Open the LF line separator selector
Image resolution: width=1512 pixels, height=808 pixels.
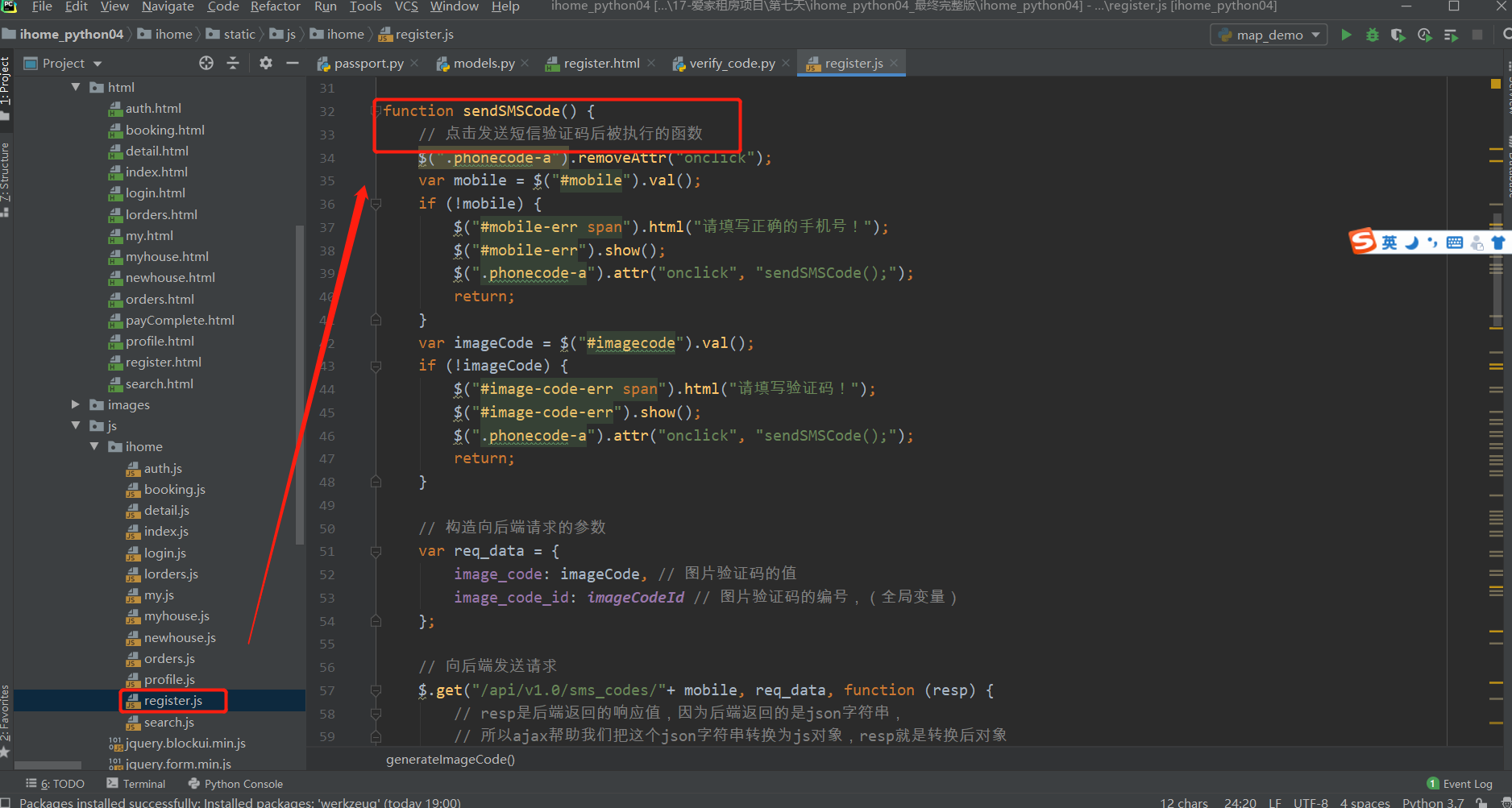[x=1275, y=802]
